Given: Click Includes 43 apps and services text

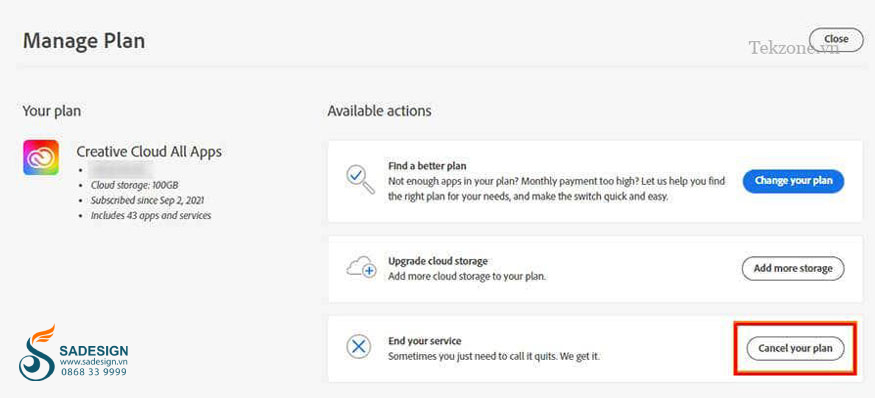Looking at the screenshot, I should [x=151, y=215].
